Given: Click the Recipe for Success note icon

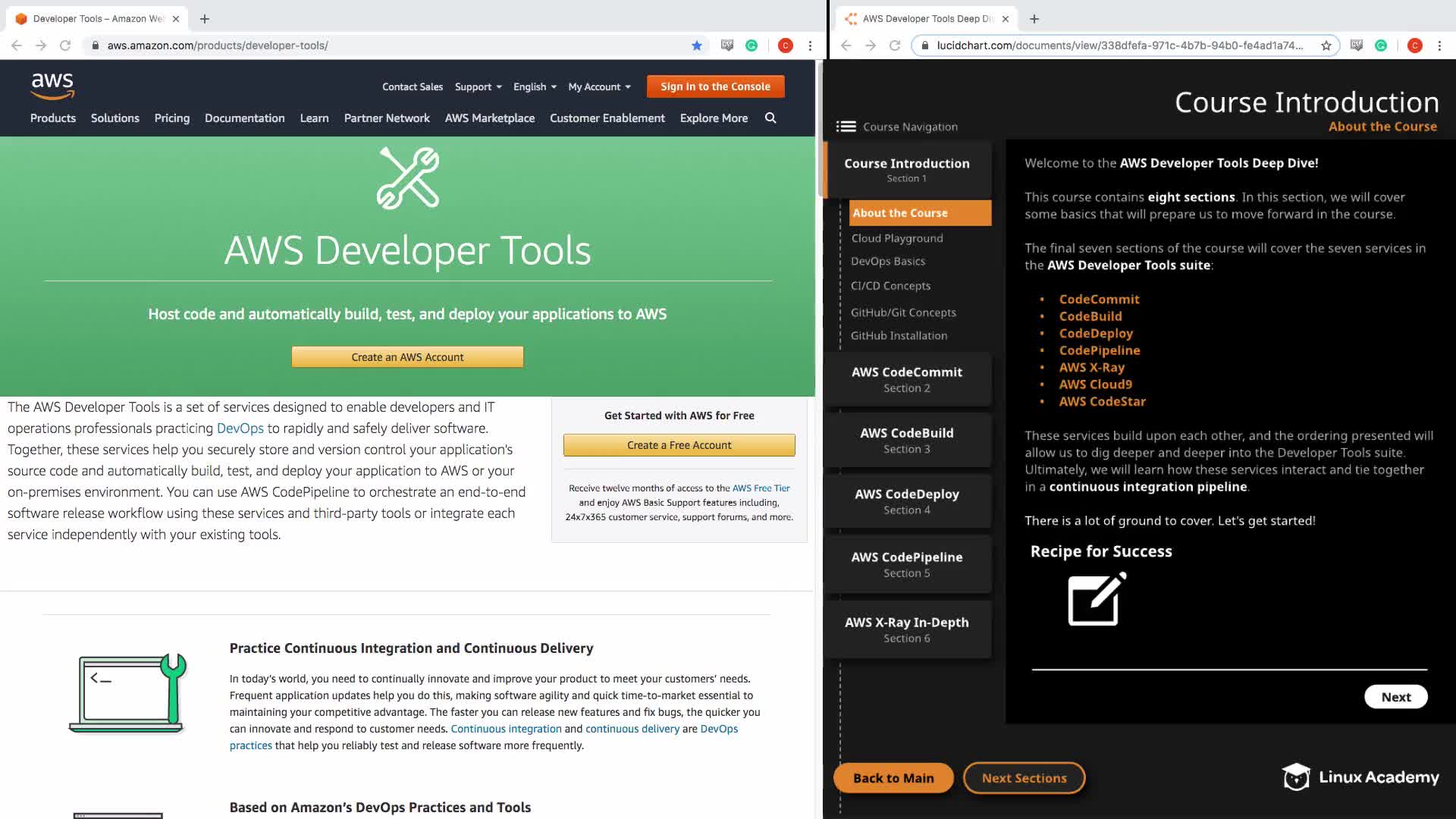Looking at the screenshot, I should (1097, 599).
